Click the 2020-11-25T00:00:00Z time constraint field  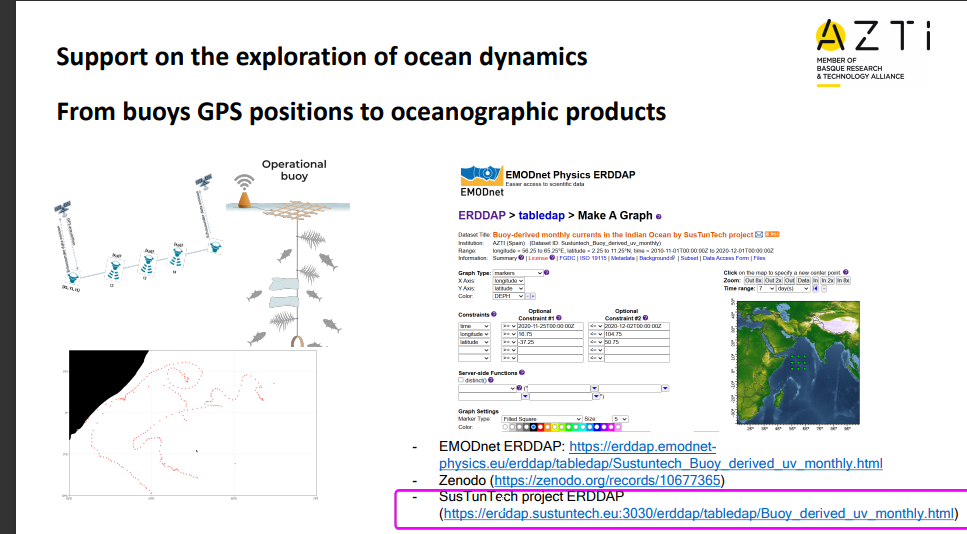550,326
